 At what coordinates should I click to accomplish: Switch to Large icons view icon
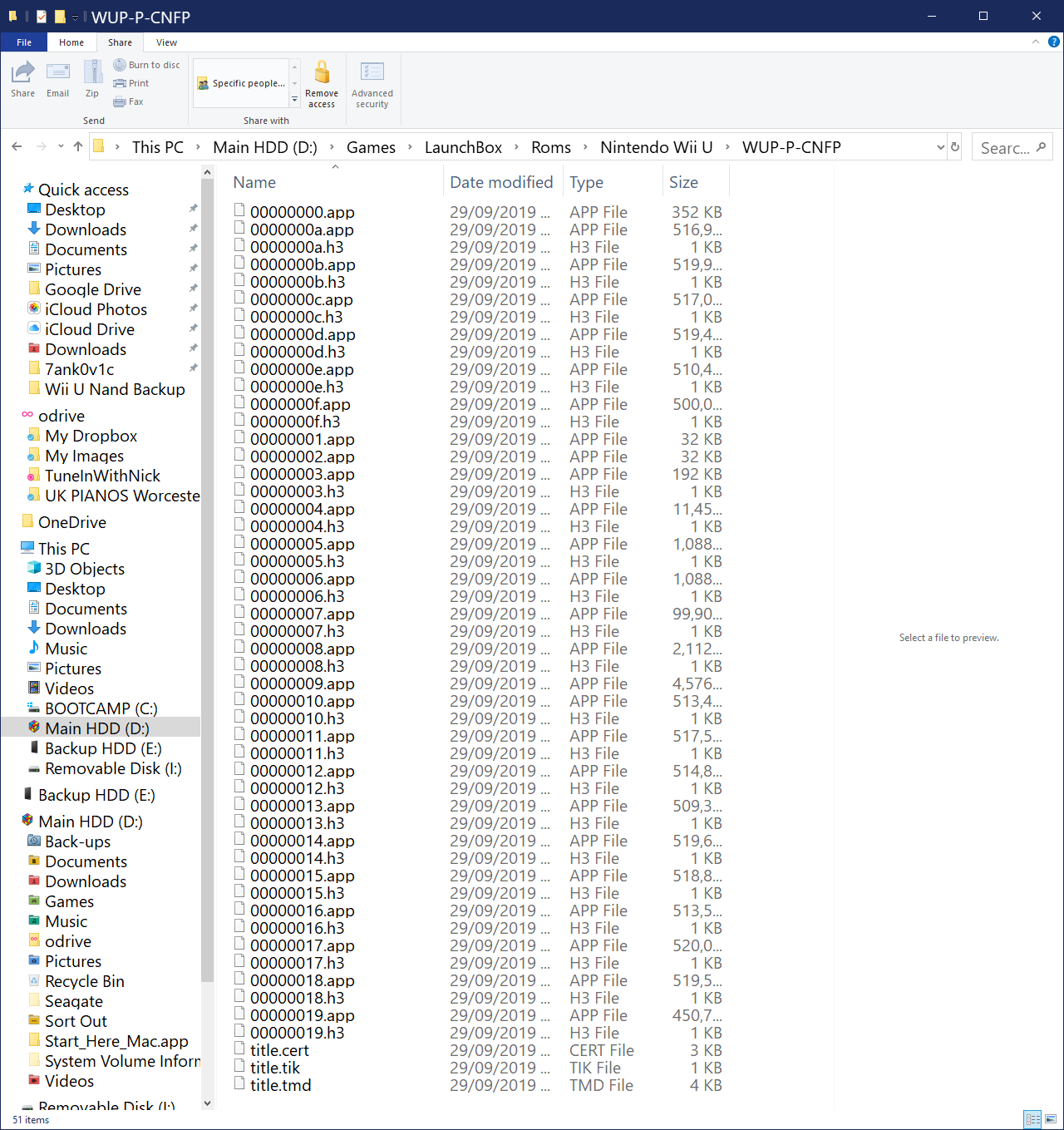[1050, 1119]
